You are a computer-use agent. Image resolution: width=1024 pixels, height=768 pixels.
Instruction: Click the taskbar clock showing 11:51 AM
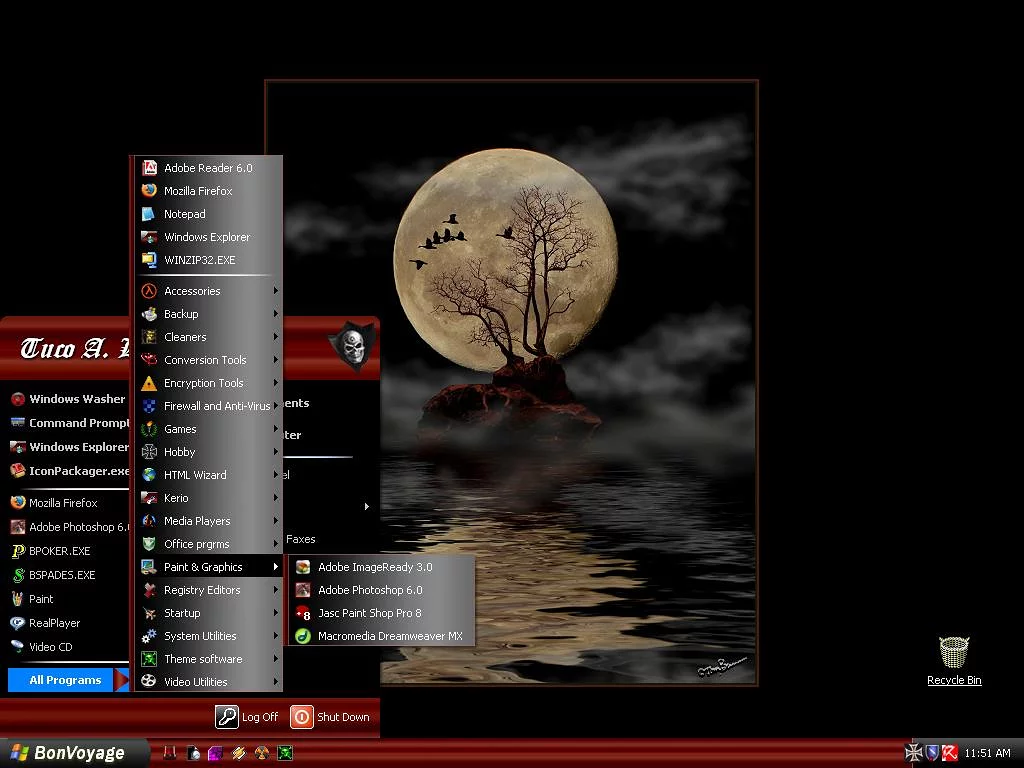coord(987,753)
